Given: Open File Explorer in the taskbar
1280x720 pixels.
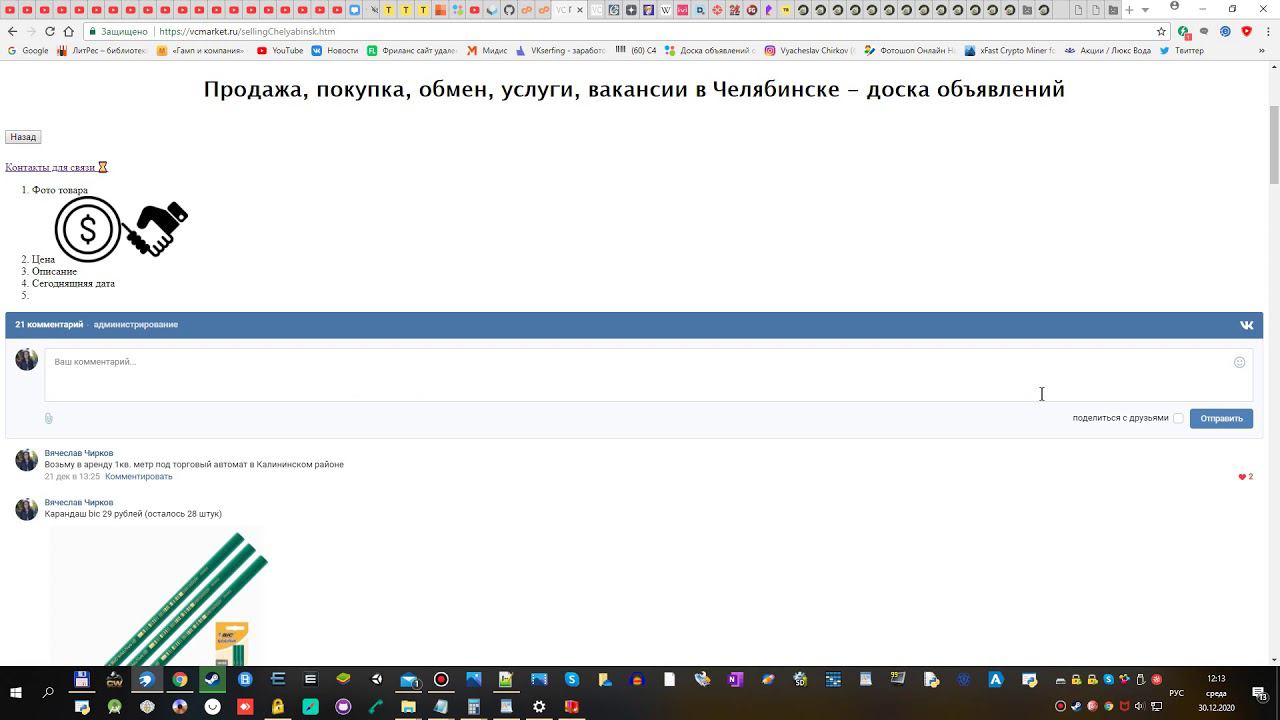Looking at the screenshot, I should click(408, 706).
